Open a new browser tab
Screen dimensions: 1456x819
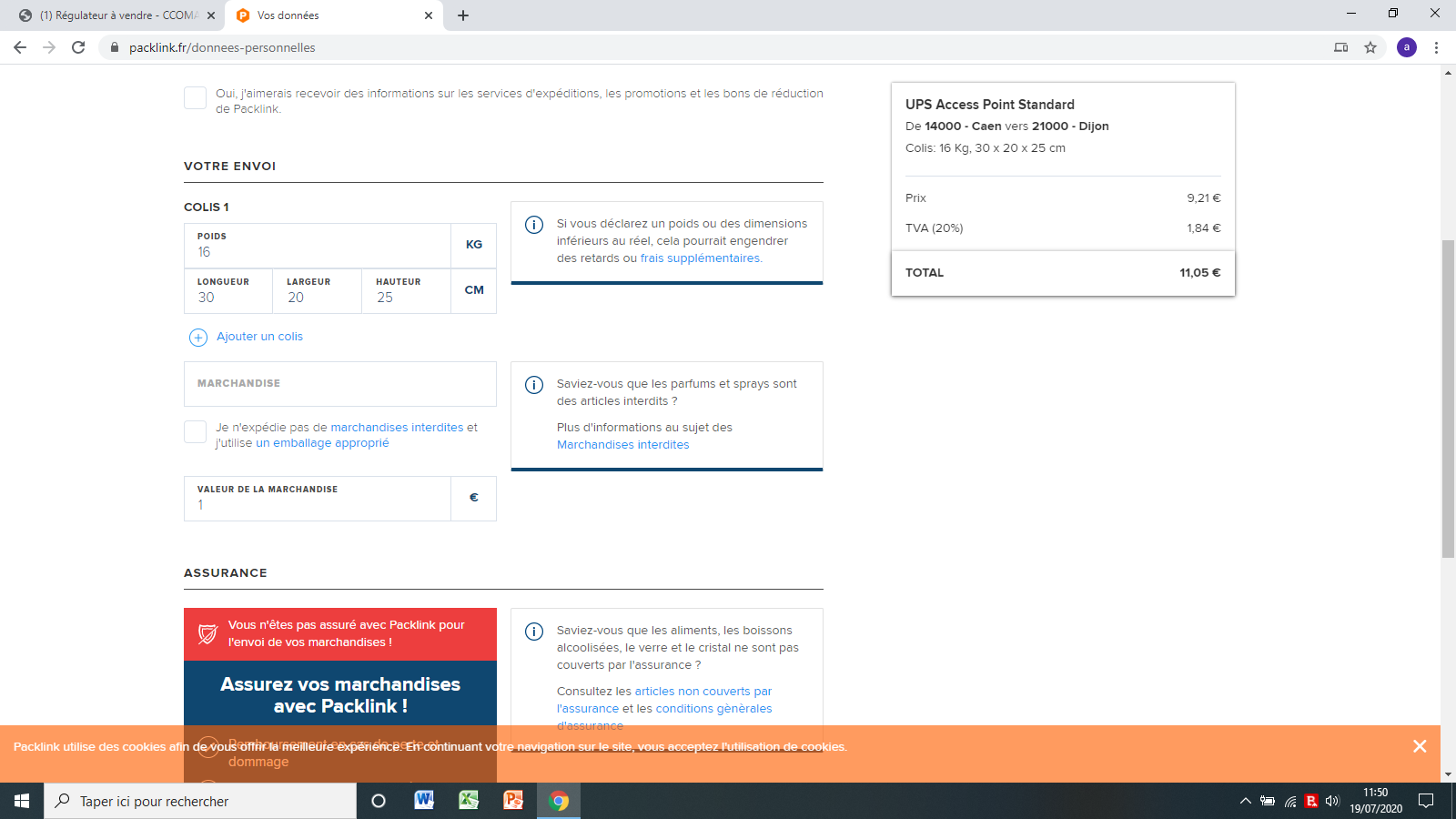462,15
